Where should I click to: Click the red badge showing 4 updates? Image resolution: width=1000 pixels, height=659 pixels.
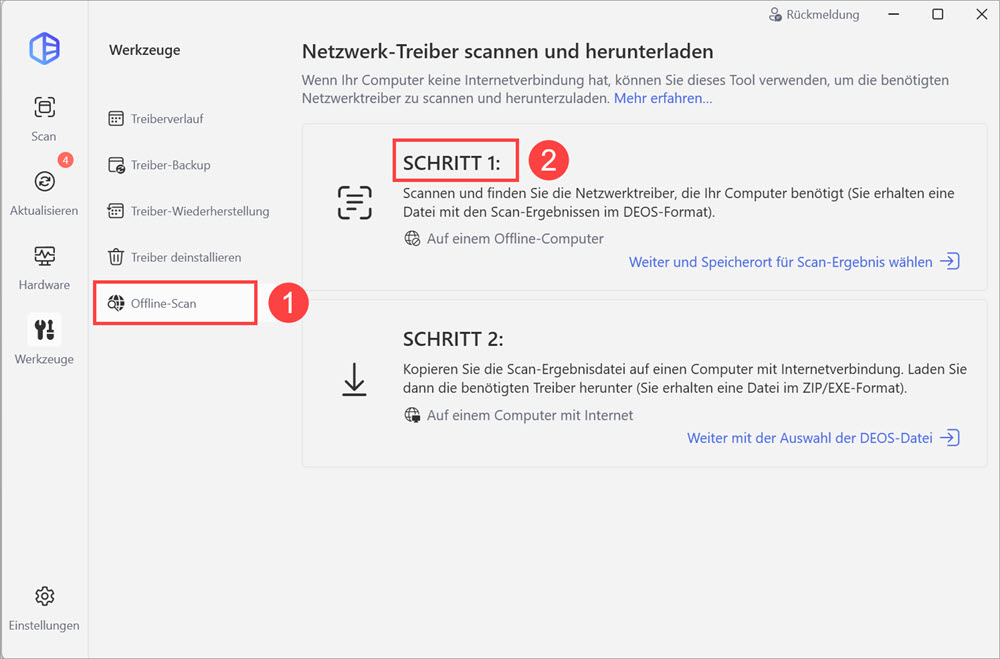pyautogui.click(x=66, y=160)
